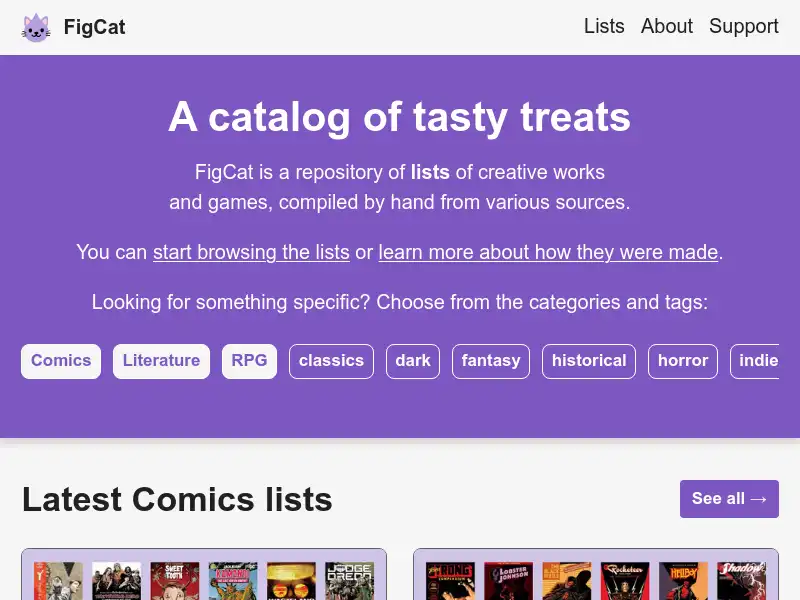Filter by the horror tag

click(x=682, y=361)
